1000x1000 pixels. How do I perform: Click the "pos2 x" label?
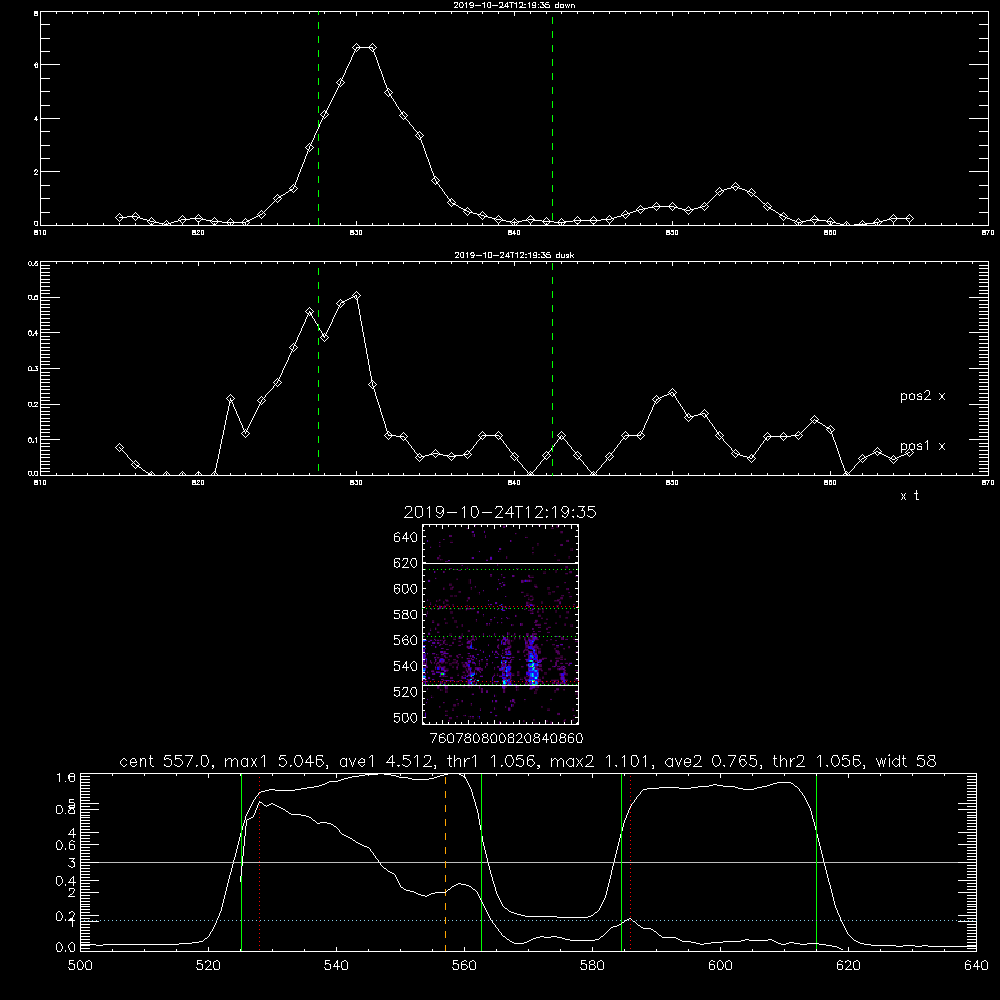pyautogui.click(x=922, y=396)
